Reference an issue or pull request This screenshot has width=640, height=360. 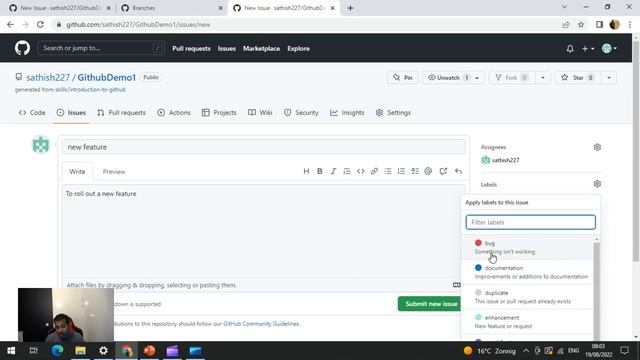443,171
